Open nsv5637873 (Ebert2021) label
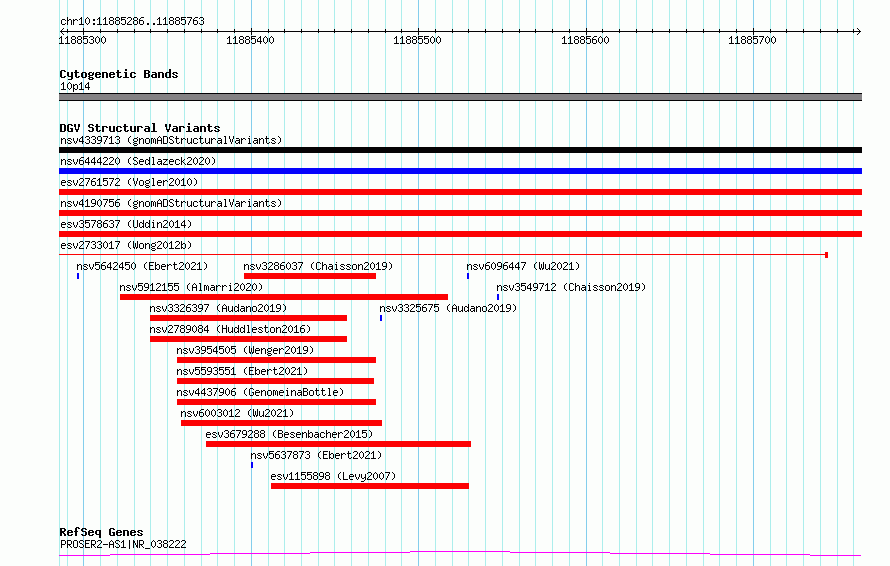The image size is (890, 566). tap(316, 455)
